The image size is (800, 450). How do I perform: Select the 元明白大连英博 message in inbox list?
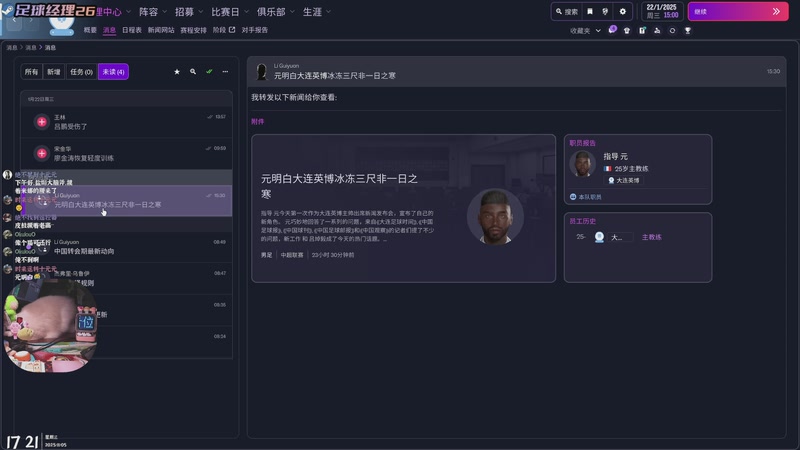[127, 201]
